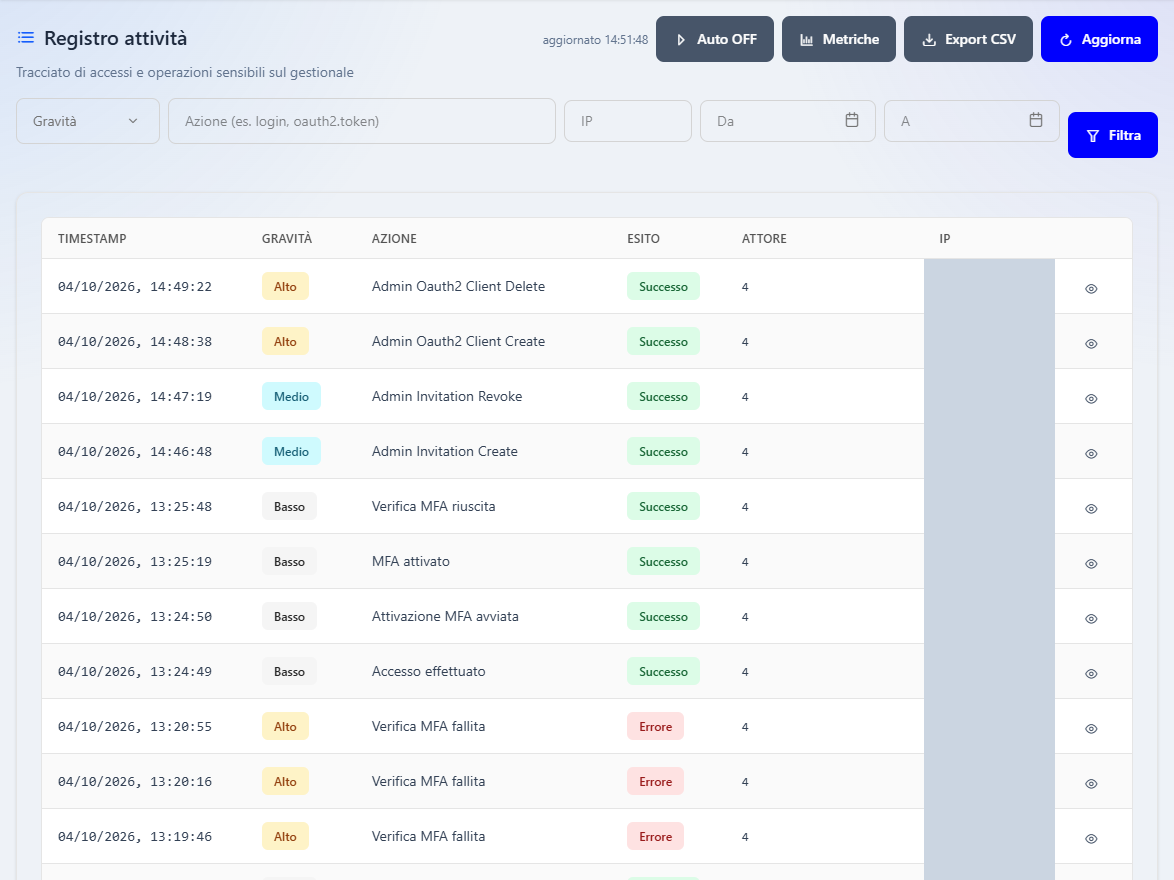1174x880 pixels.
Task: Click the GRAVITÀ column header
Action: 287,238
